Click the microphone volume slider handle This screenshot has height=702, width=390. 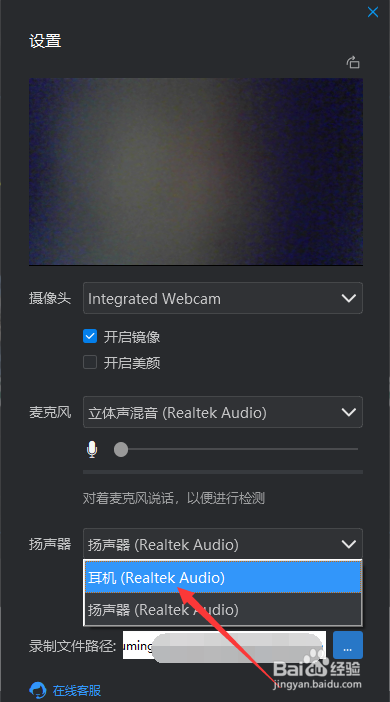pos(121,449)
